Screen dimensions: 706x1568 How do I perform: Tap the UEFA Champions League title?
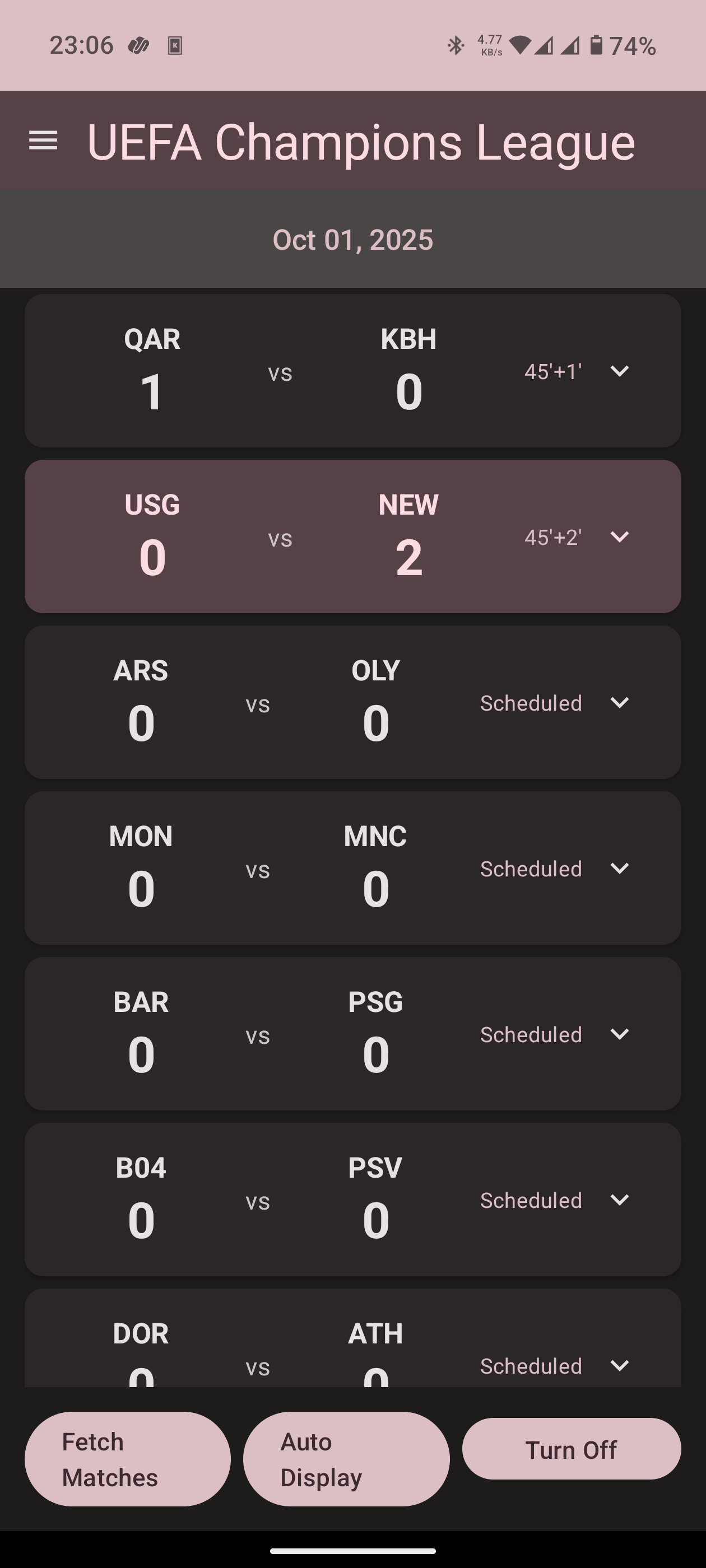pyautogui.click(x=361, y=142)
